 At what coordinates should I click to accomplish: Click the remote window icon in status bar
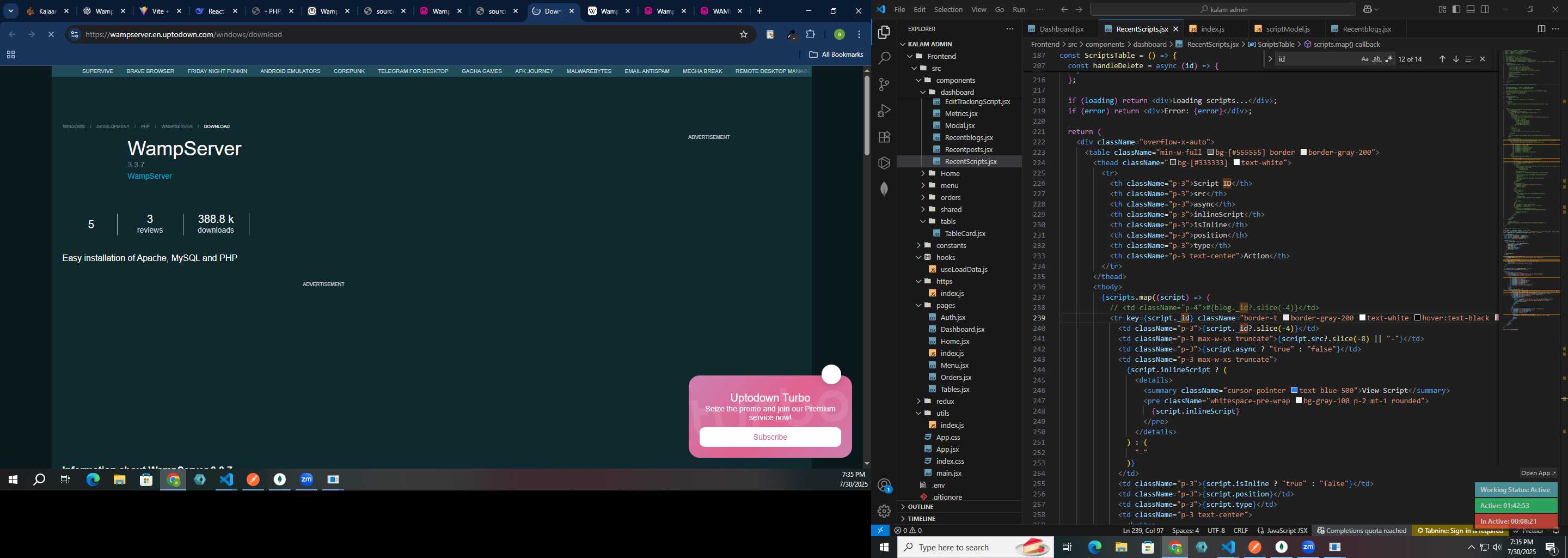point(880,531)
